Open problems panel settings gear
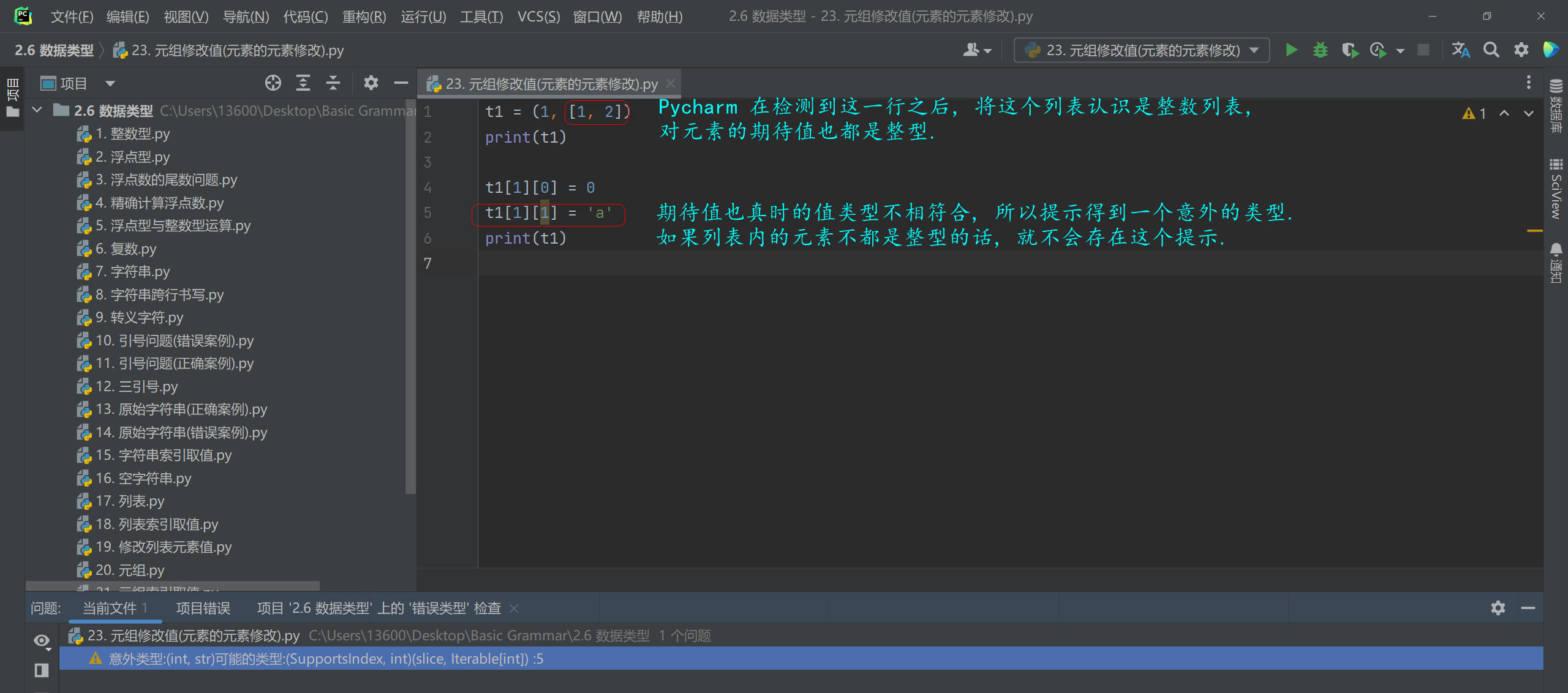1568x693 pixels. pos(1498,608)
